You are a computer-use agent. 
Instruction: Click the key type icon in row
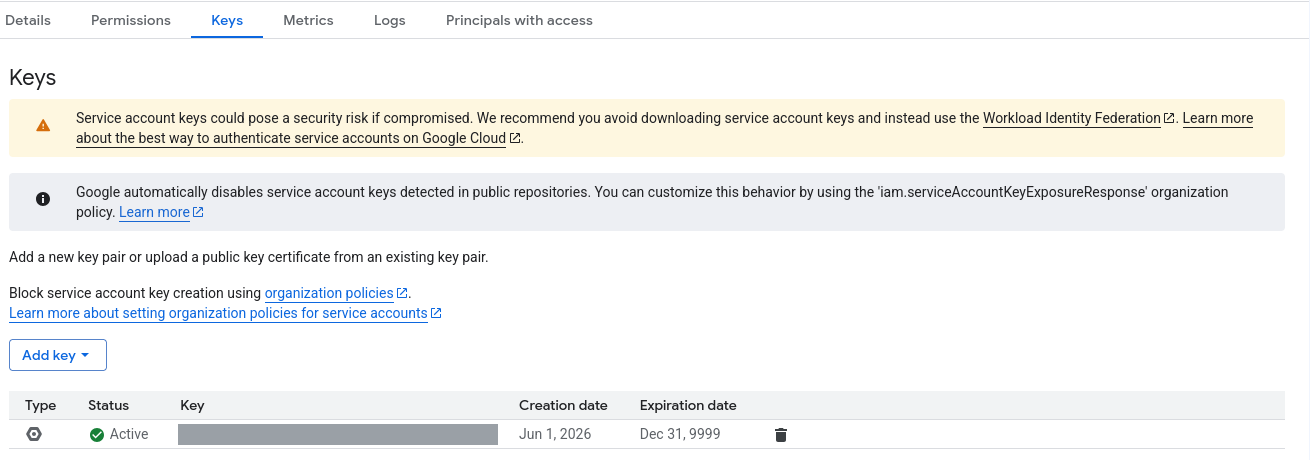click(x=34, y=434)
